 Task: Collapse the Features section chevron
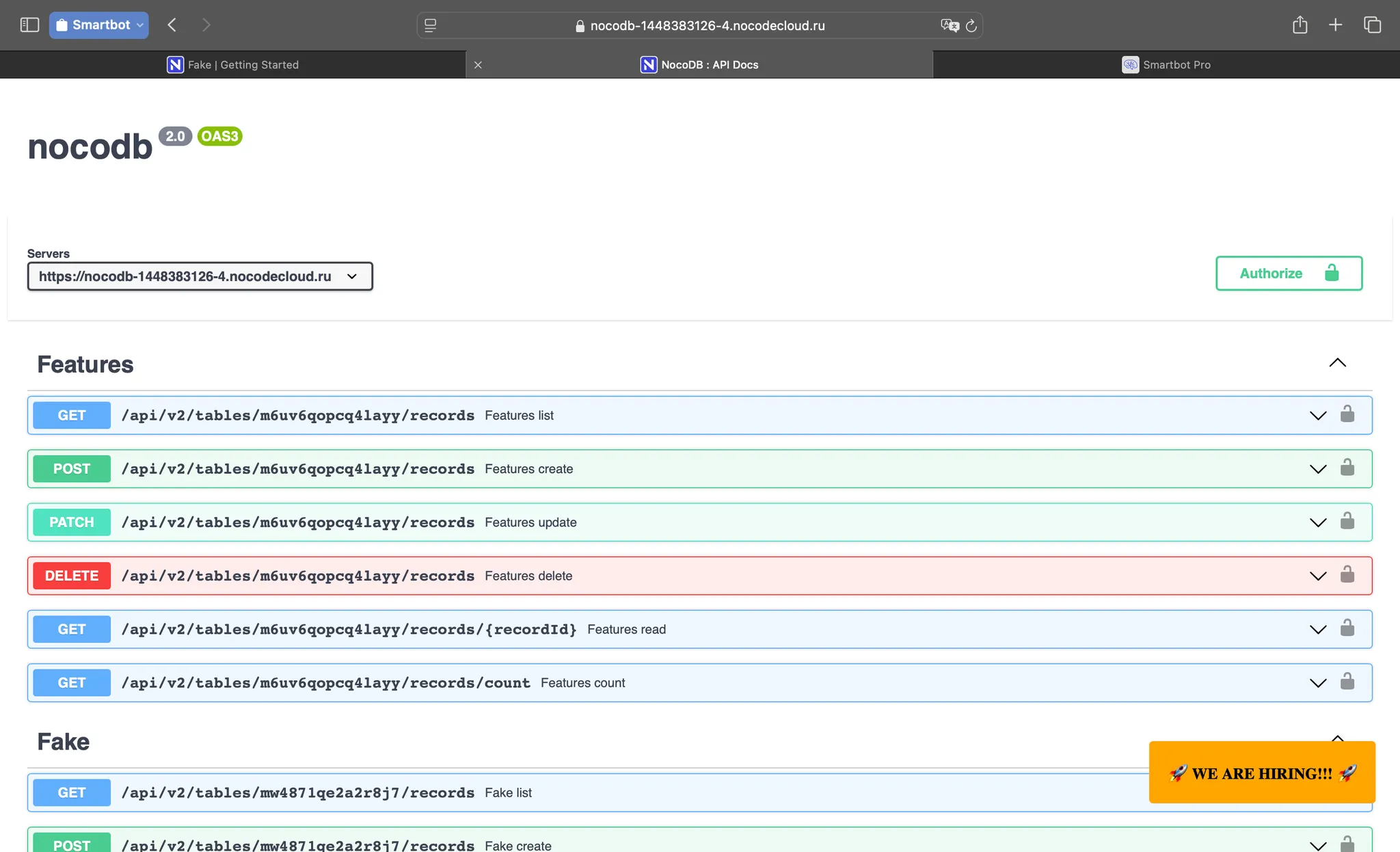(1337, 363)
